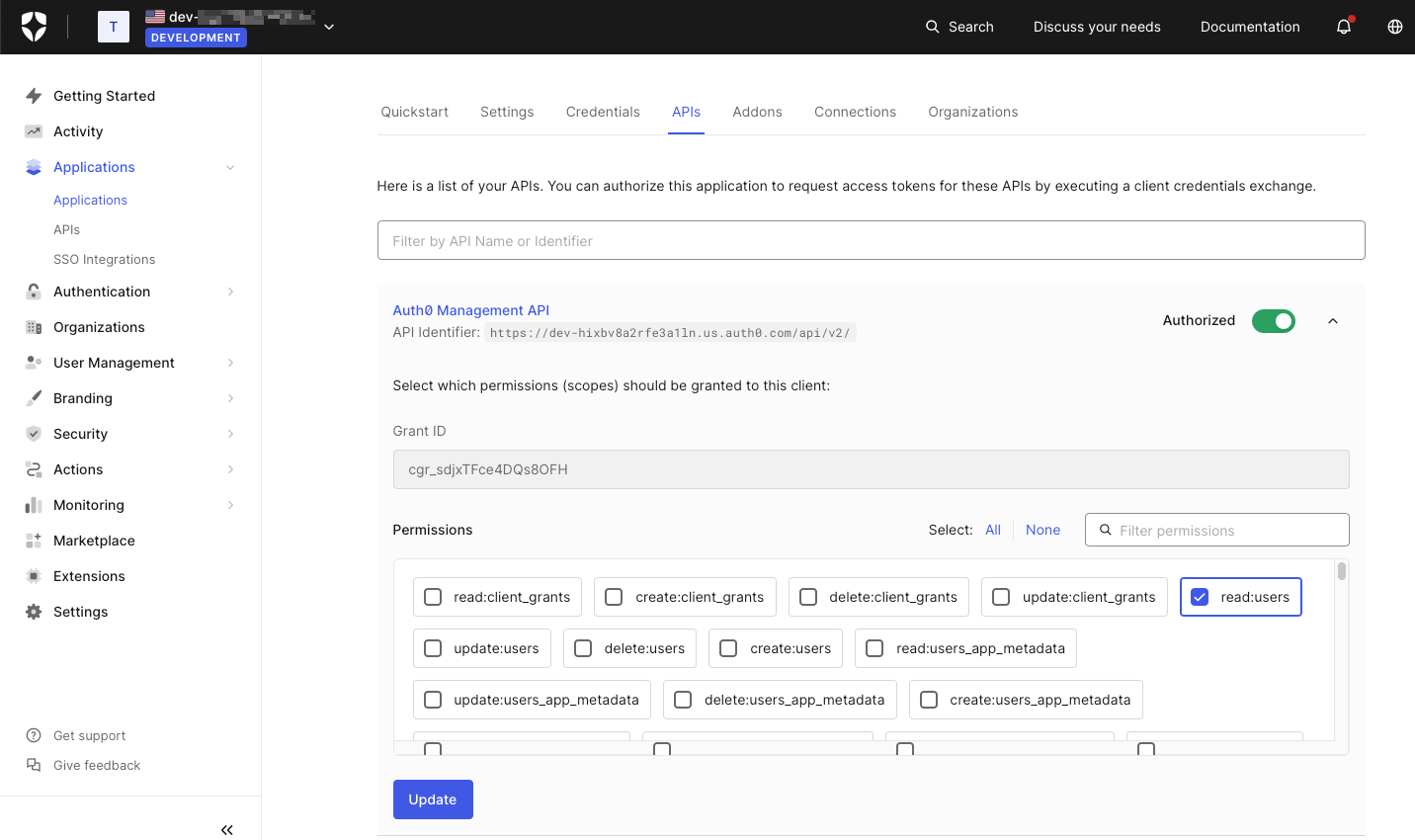Screen dimensions: 1415x840
Task: Open the language globe icon
Action: tap(1395, 27)
